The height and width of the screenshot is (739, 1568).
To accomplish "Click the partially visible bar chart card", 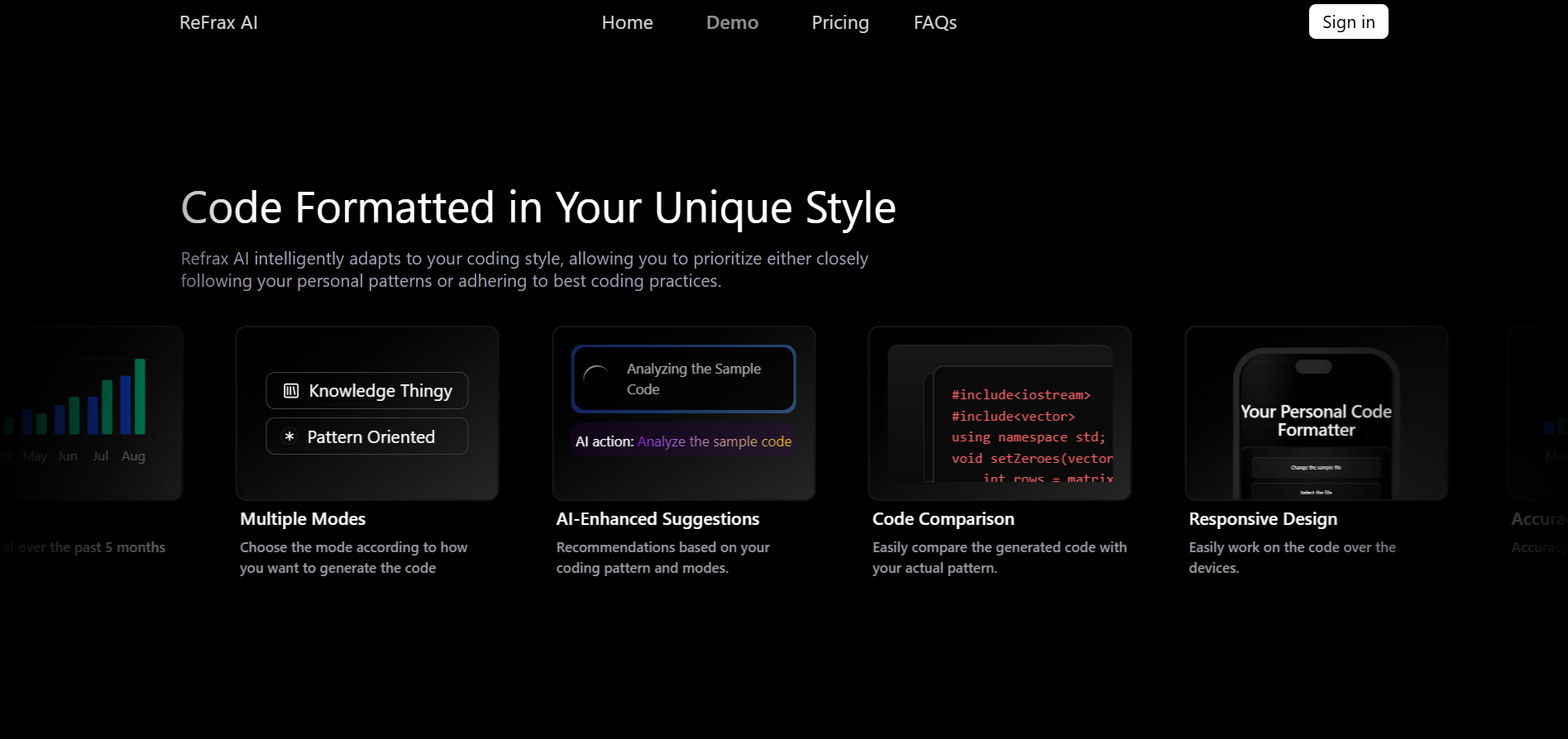I will tap(91, 413).
